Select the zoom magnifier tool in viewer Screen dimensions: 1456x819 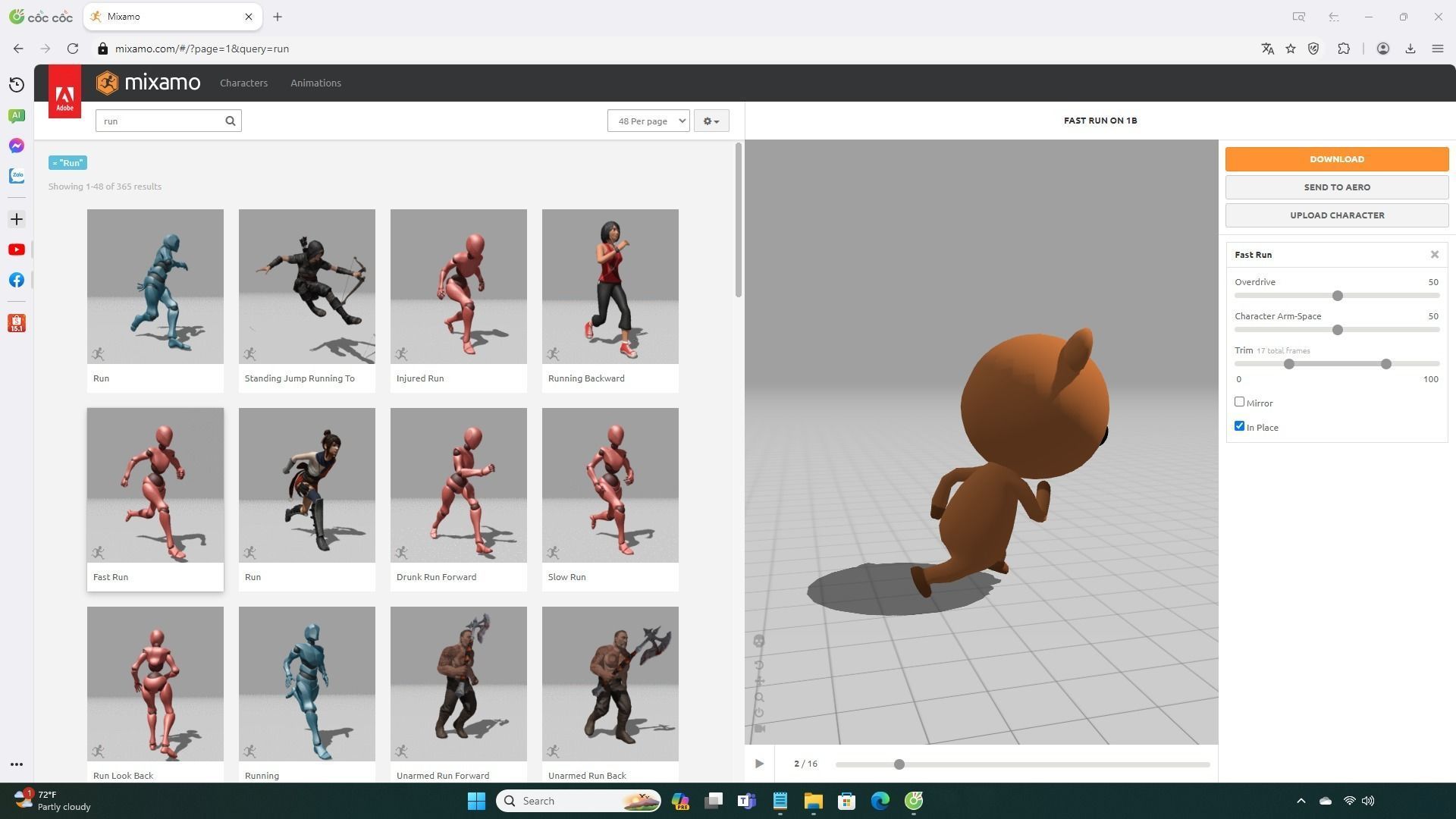(x=759, y=697)
